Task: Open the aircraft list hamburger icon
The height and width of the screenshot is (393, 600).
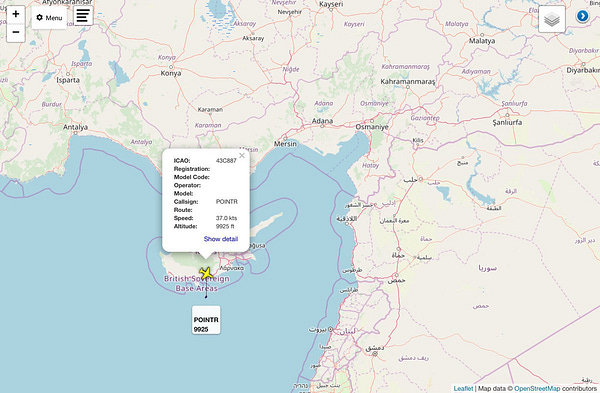Action: (83, 16)
